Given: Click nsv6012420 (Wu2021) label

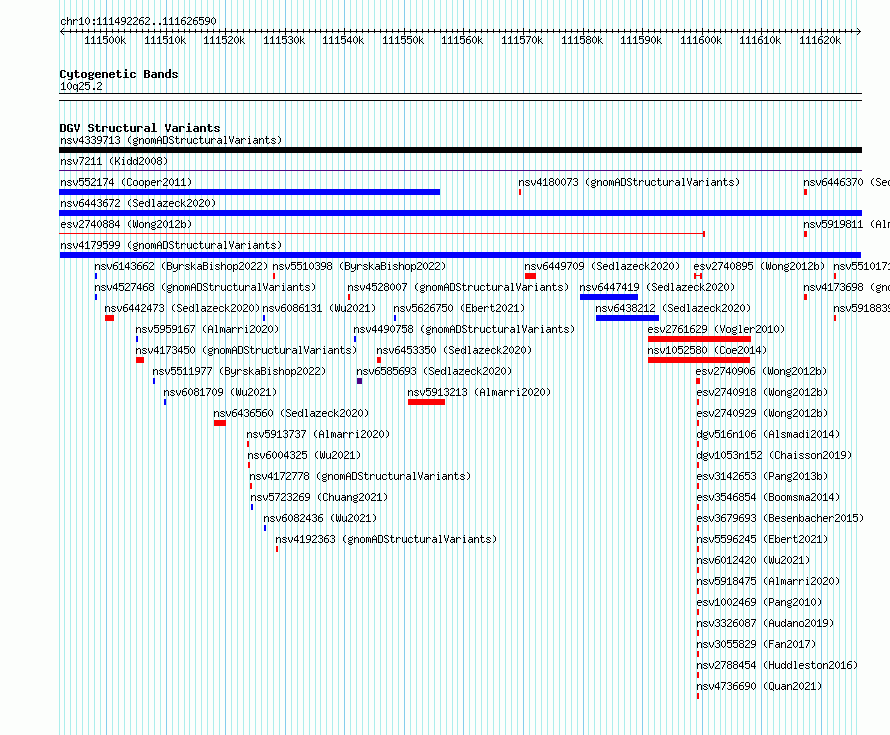Looking at the screenshot, I should pyautogui.click(x=753, y=560).
